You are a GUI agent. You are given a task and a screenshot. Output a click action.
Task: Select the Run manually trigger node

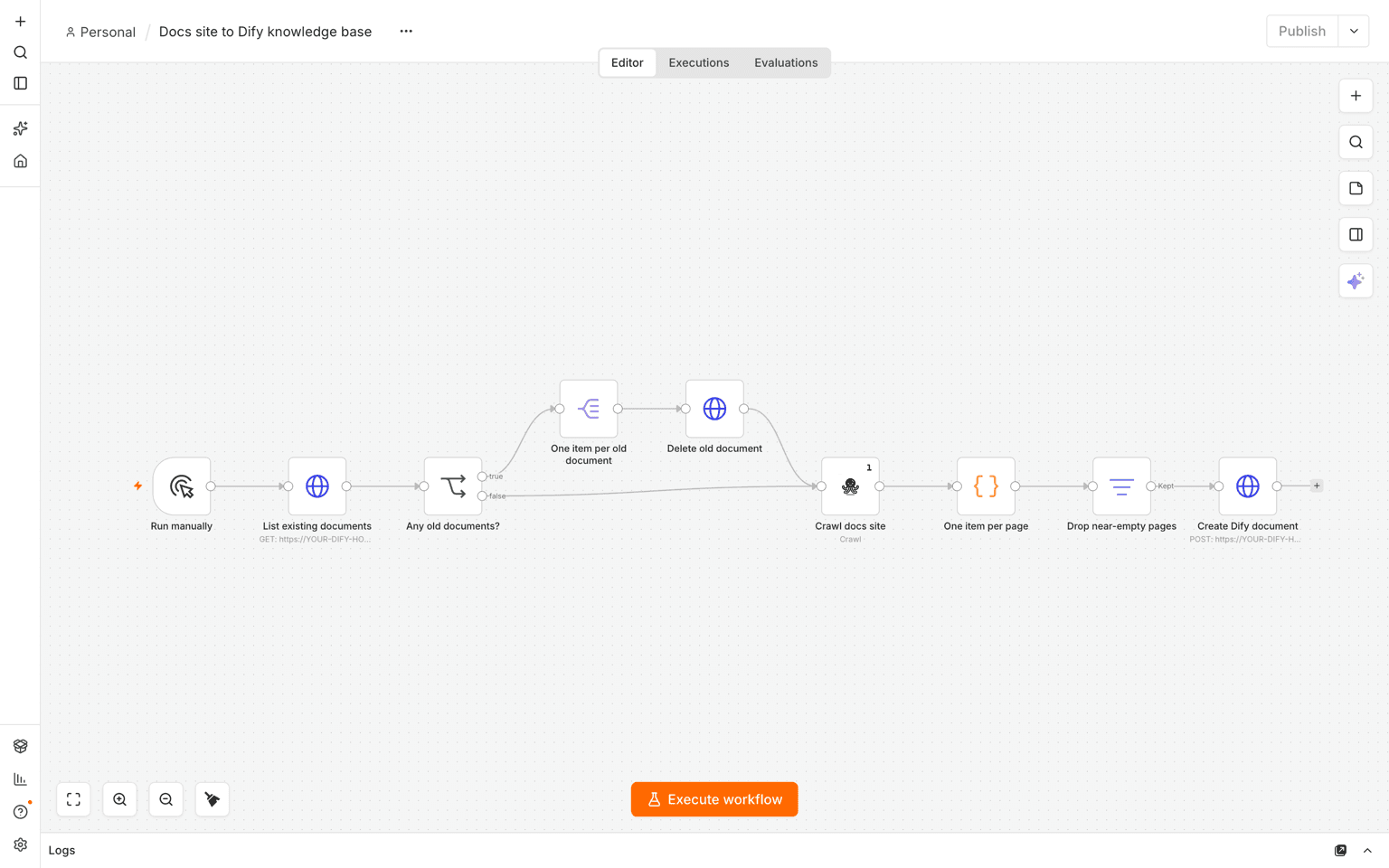coord(182,486)
